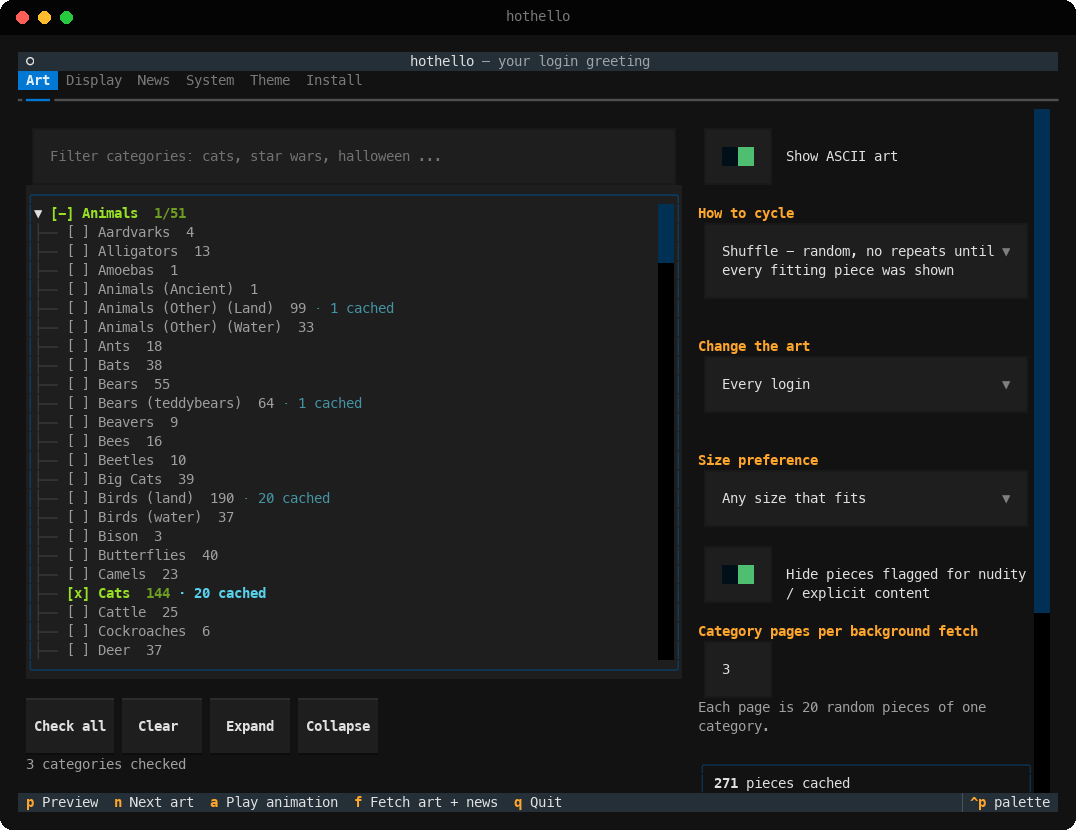Toggle hide nudity / explicit content switch
The height and width of the screenshot is (830, 1076).
click(738, 574)
